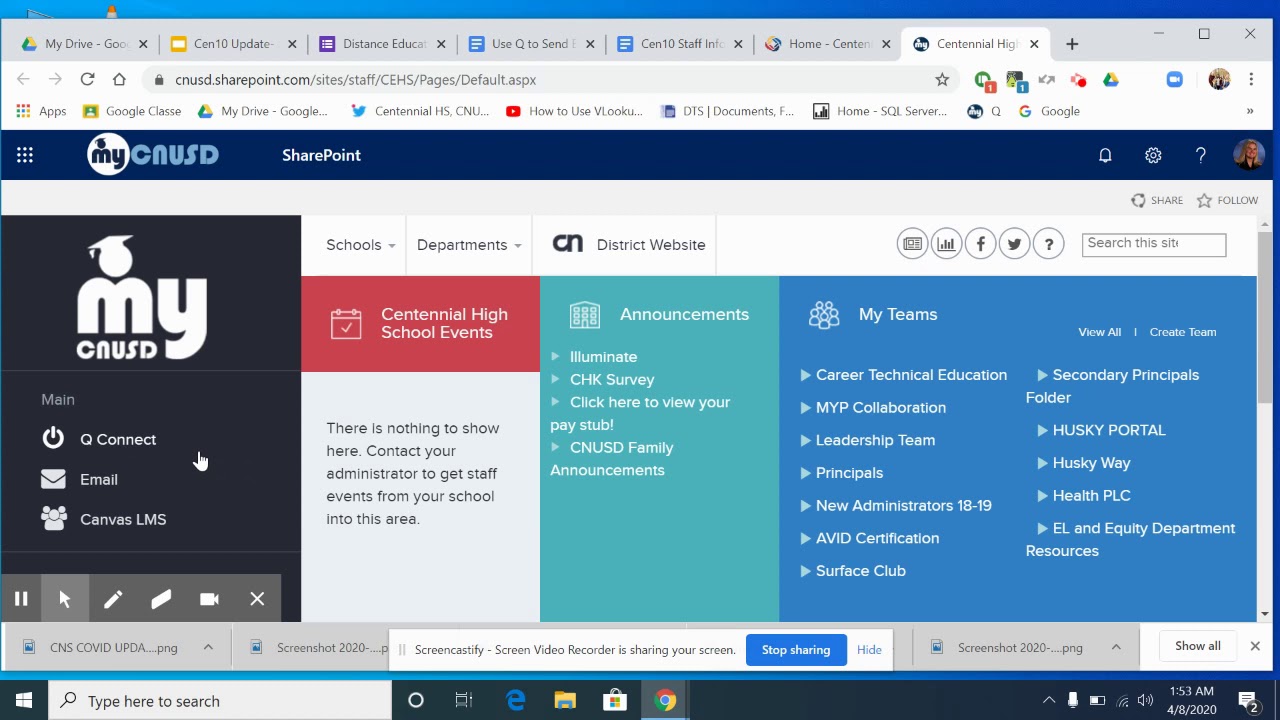
Task: Click the Windows taskbar search box
Action: click(x=220, y=701)
